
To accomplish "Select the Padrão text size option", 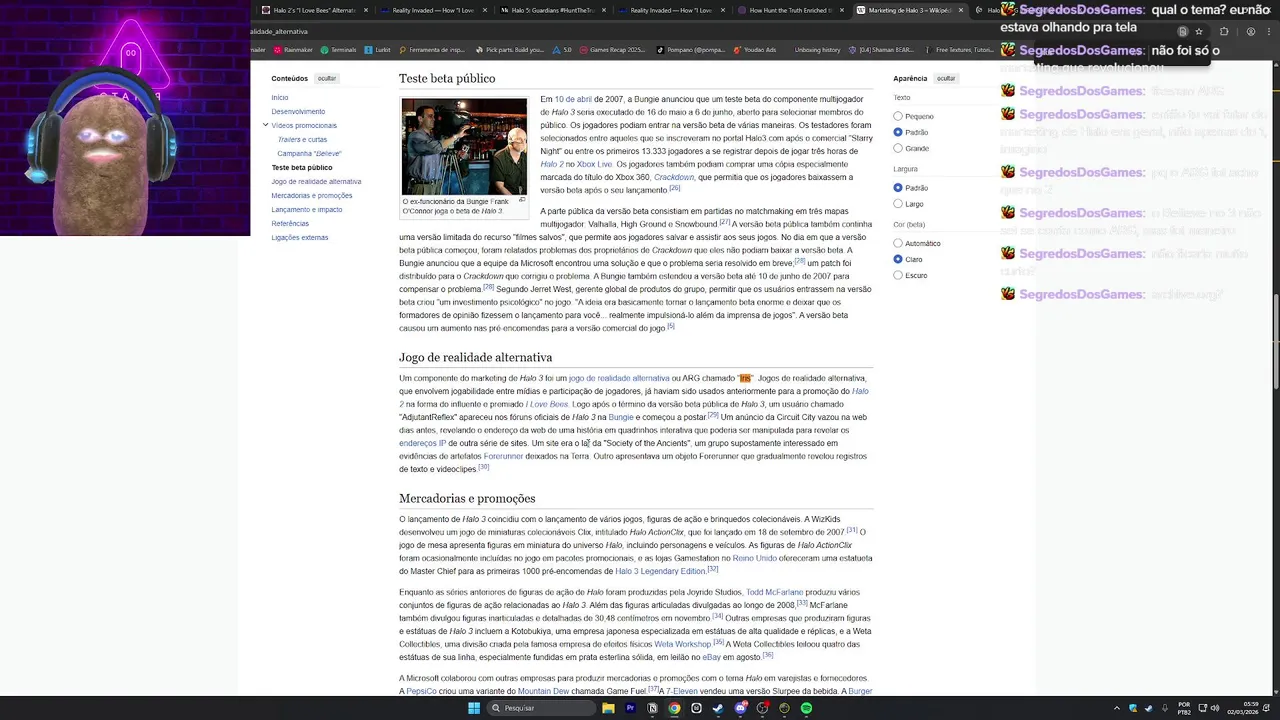I will click(x=898, y=132).
